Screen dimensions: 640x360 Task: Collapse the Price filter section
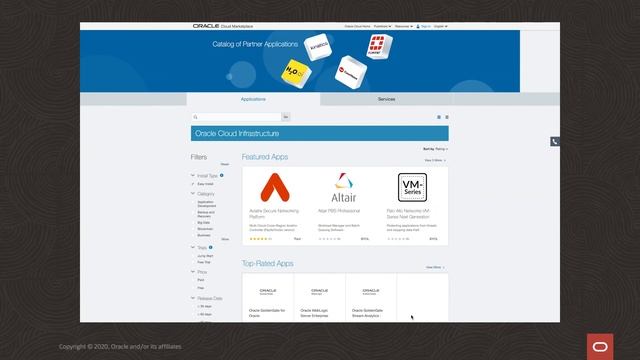193,271
